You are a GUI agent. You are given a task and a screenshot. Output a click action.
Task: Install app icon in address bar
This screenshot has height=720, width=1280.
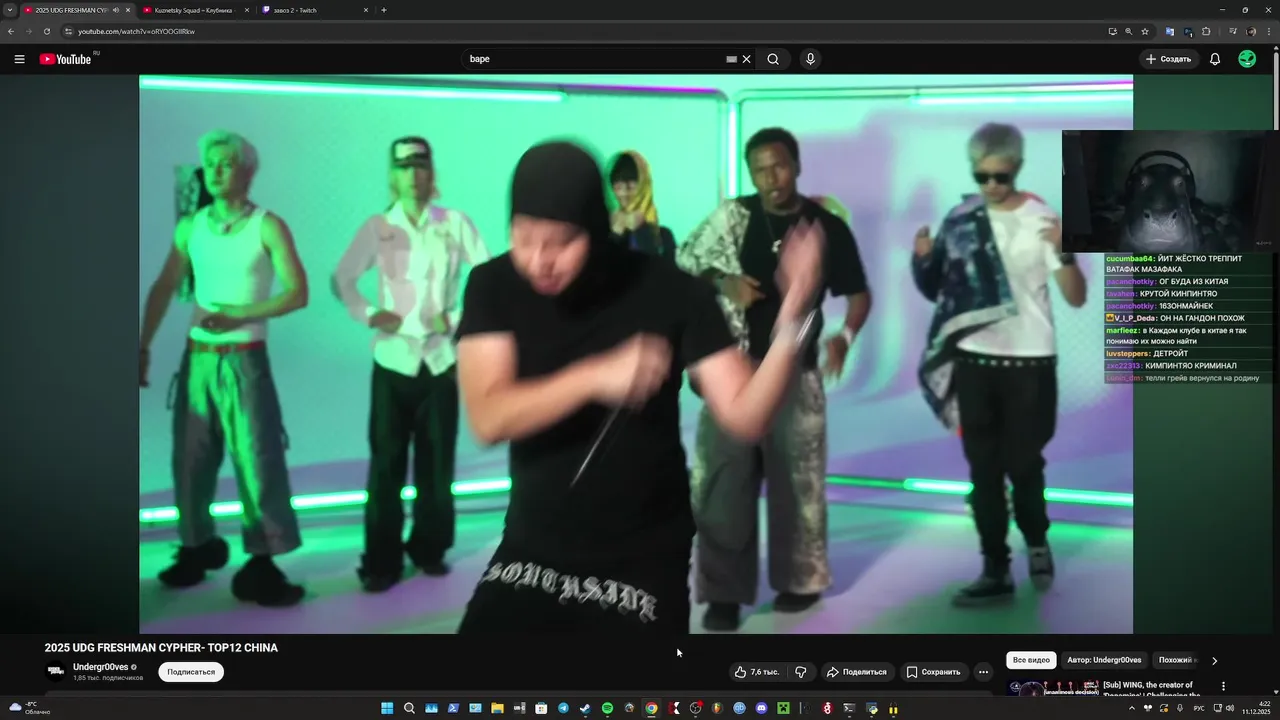tap(1112, 31)
